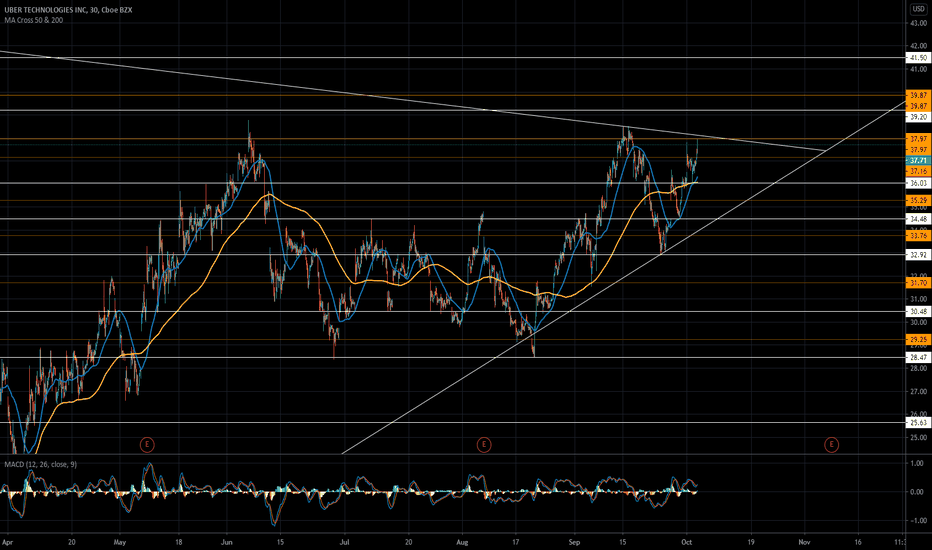The height and width of the screenshot is (550, 932).
Task: Click the current price label 37.71
Action: click(918, 161)
